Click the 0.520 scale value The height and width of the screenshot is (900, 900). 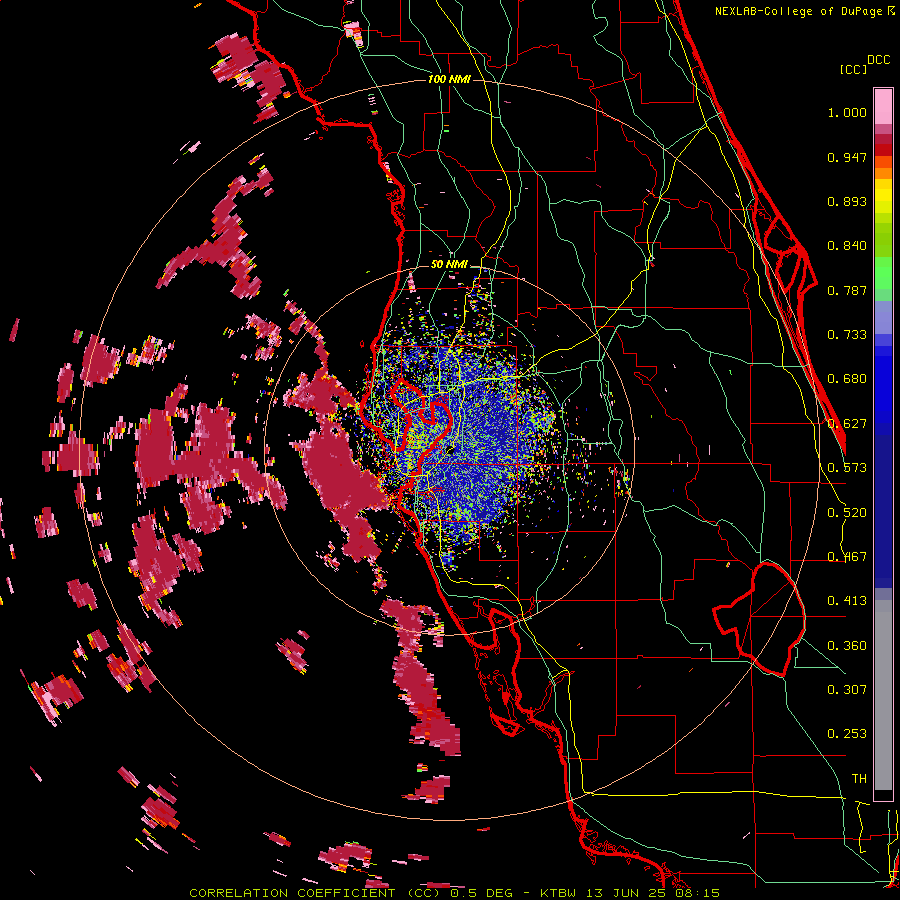[x=847, y=513]
